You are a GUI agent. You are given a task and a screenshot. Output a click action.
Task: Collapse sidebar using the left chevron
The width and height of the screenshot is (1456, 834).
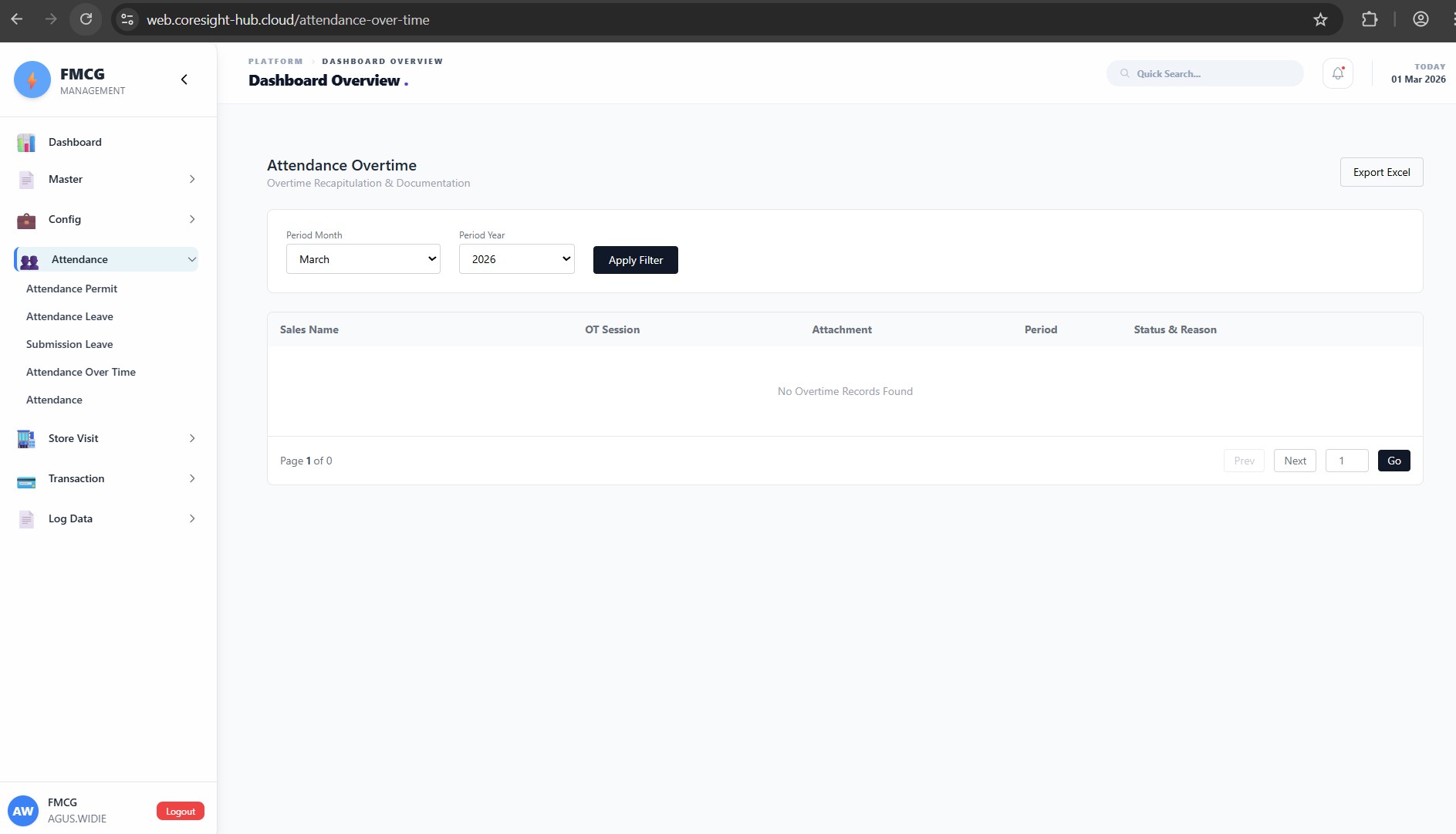(x=184, y=79)
